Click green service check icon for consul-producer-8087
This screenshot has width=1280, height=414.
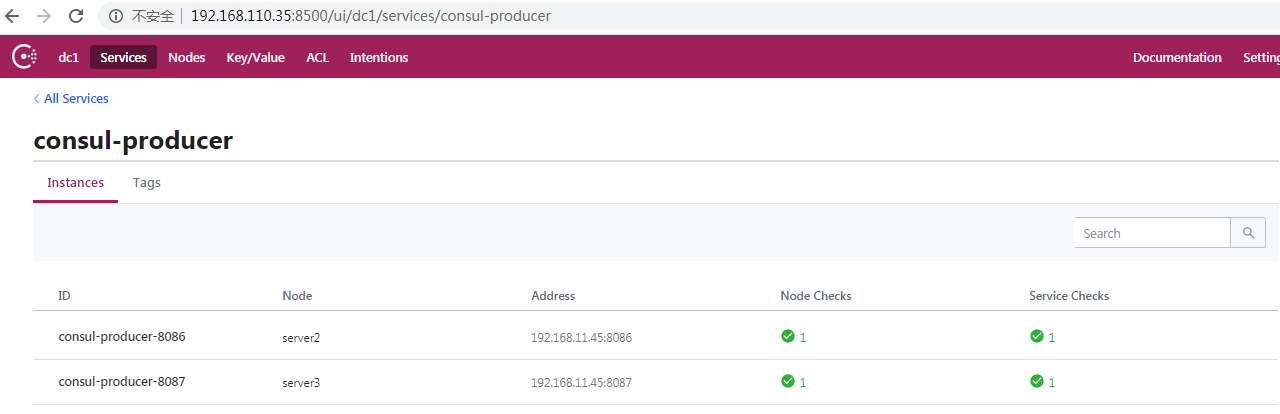[1036, 381]
